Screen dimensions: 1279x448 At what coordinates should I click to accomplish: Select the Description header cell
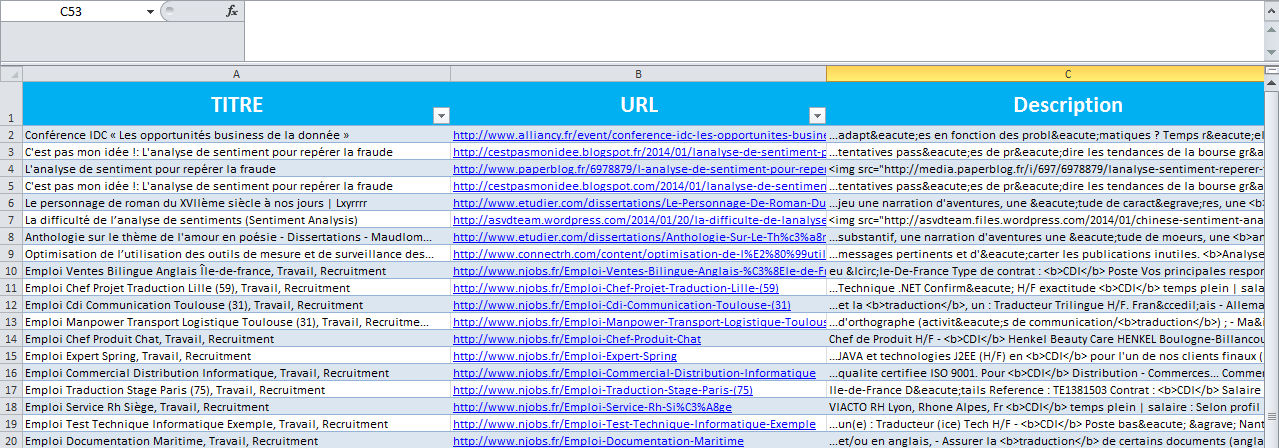[1052, 104]
